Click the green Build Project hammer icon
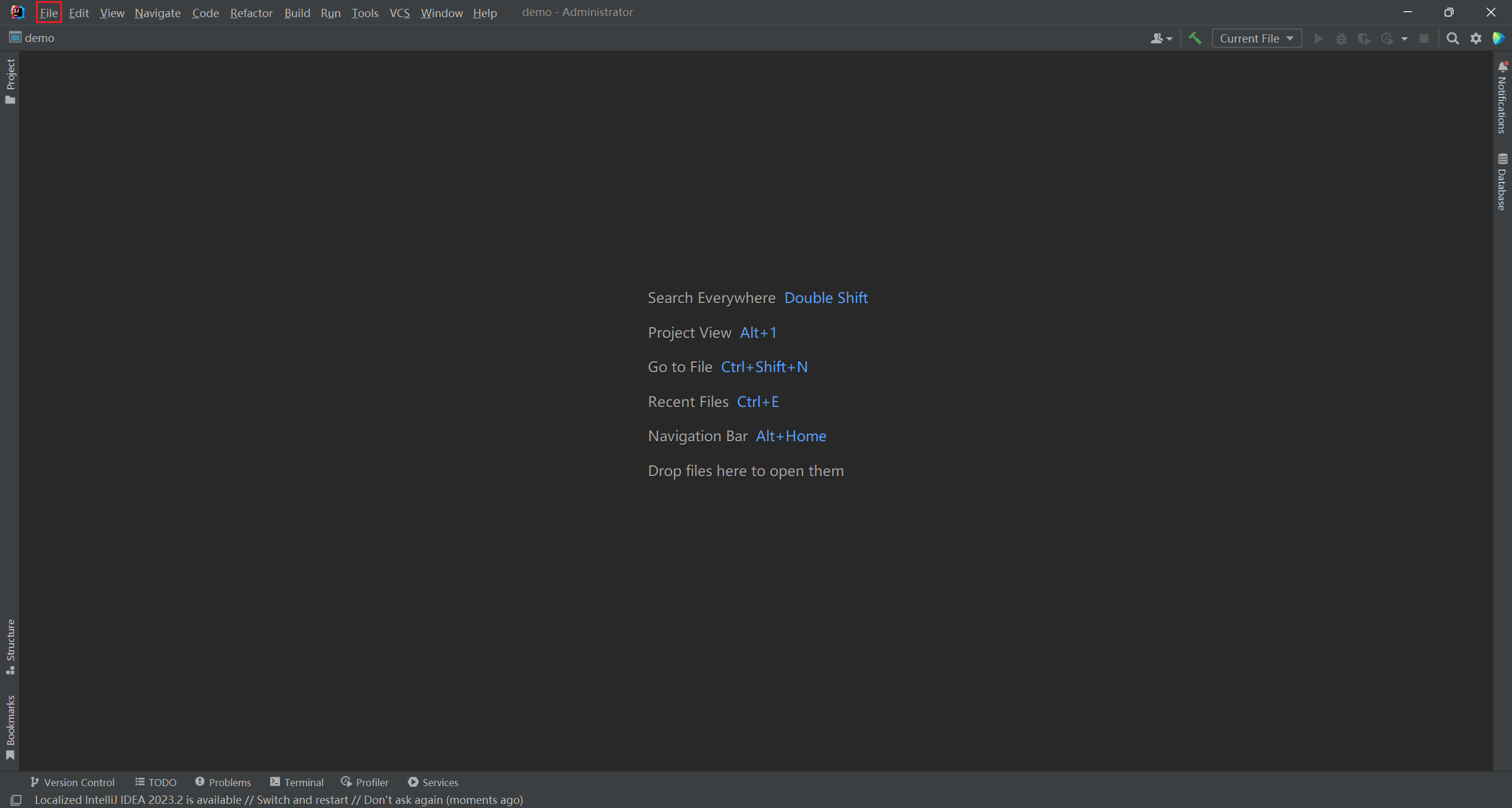 click(1195, 38)
